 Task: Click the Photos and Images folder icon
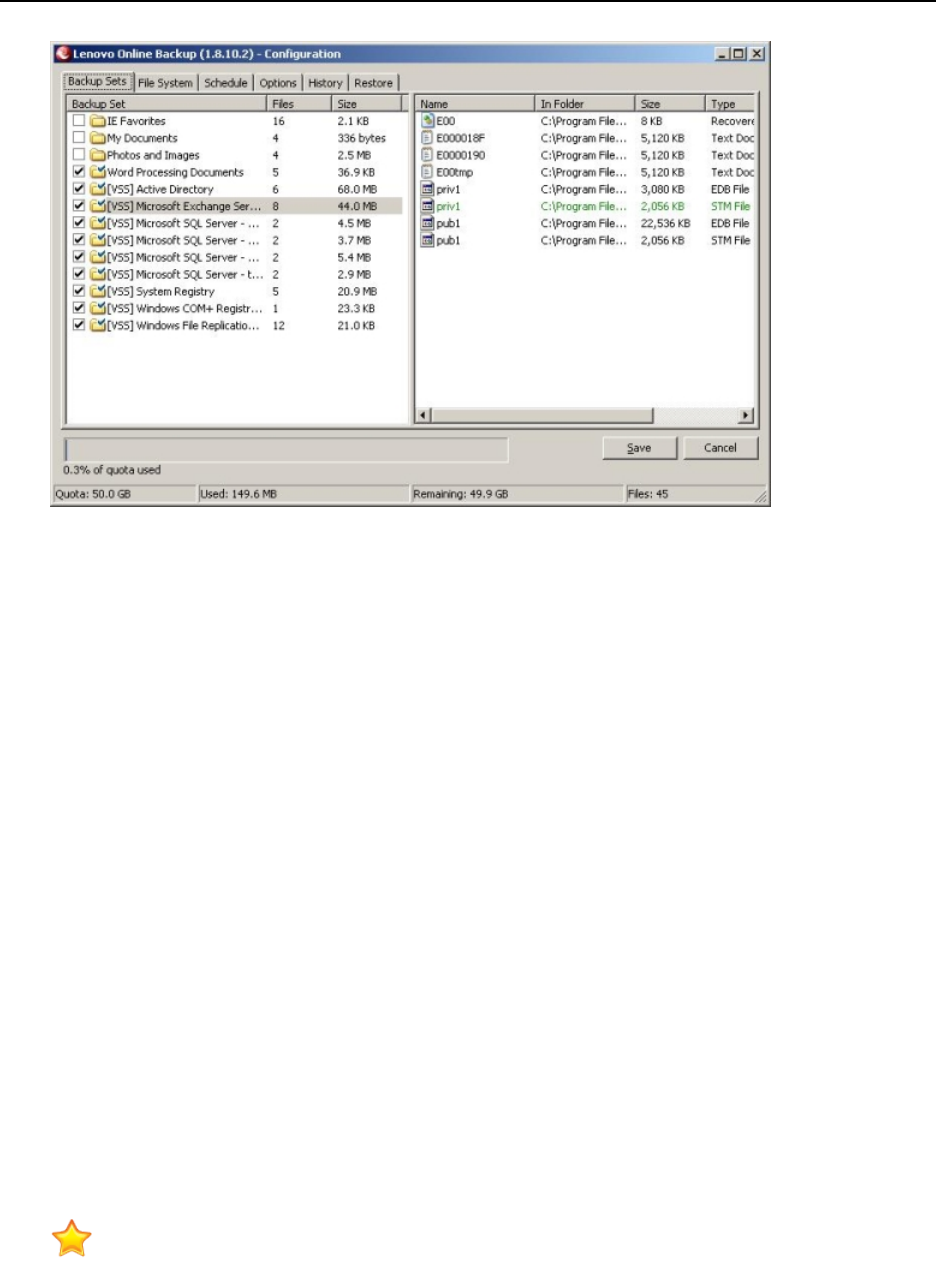[98, 155]
